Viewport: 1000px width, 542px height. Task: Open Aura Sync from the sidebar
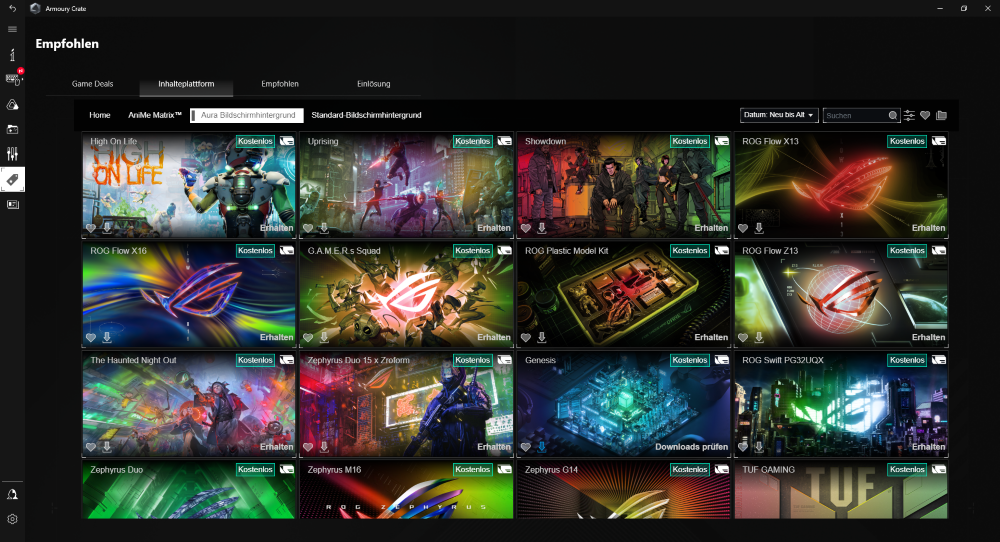click(12, 105)
